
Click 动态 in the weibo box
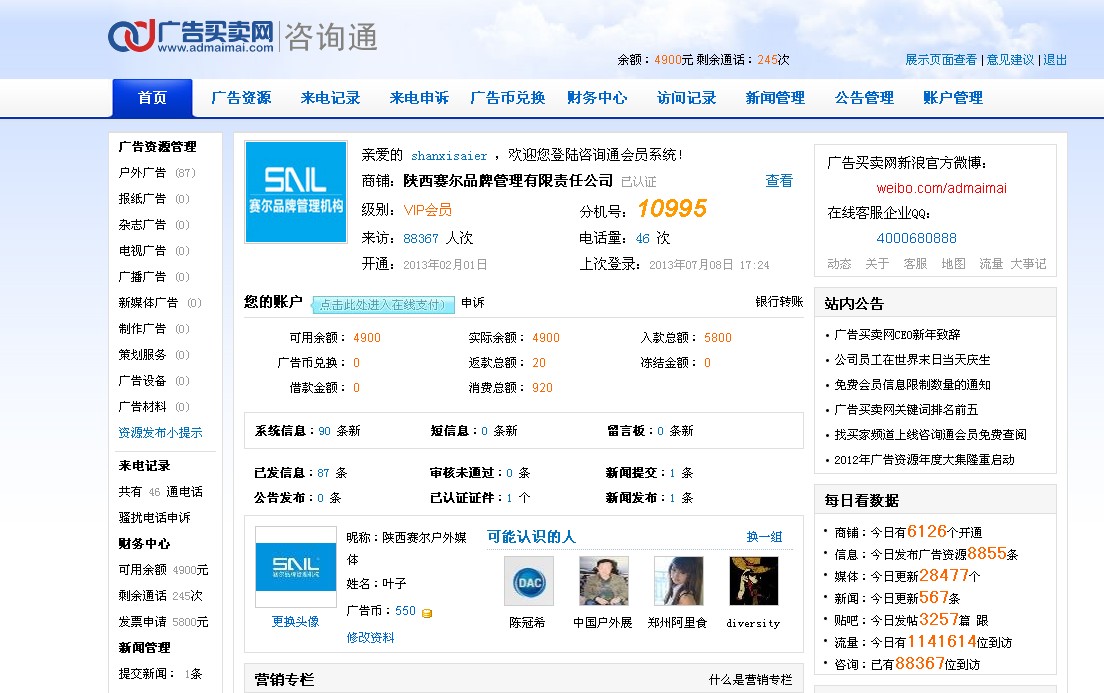pyautogui.click(x=839, y=264)
